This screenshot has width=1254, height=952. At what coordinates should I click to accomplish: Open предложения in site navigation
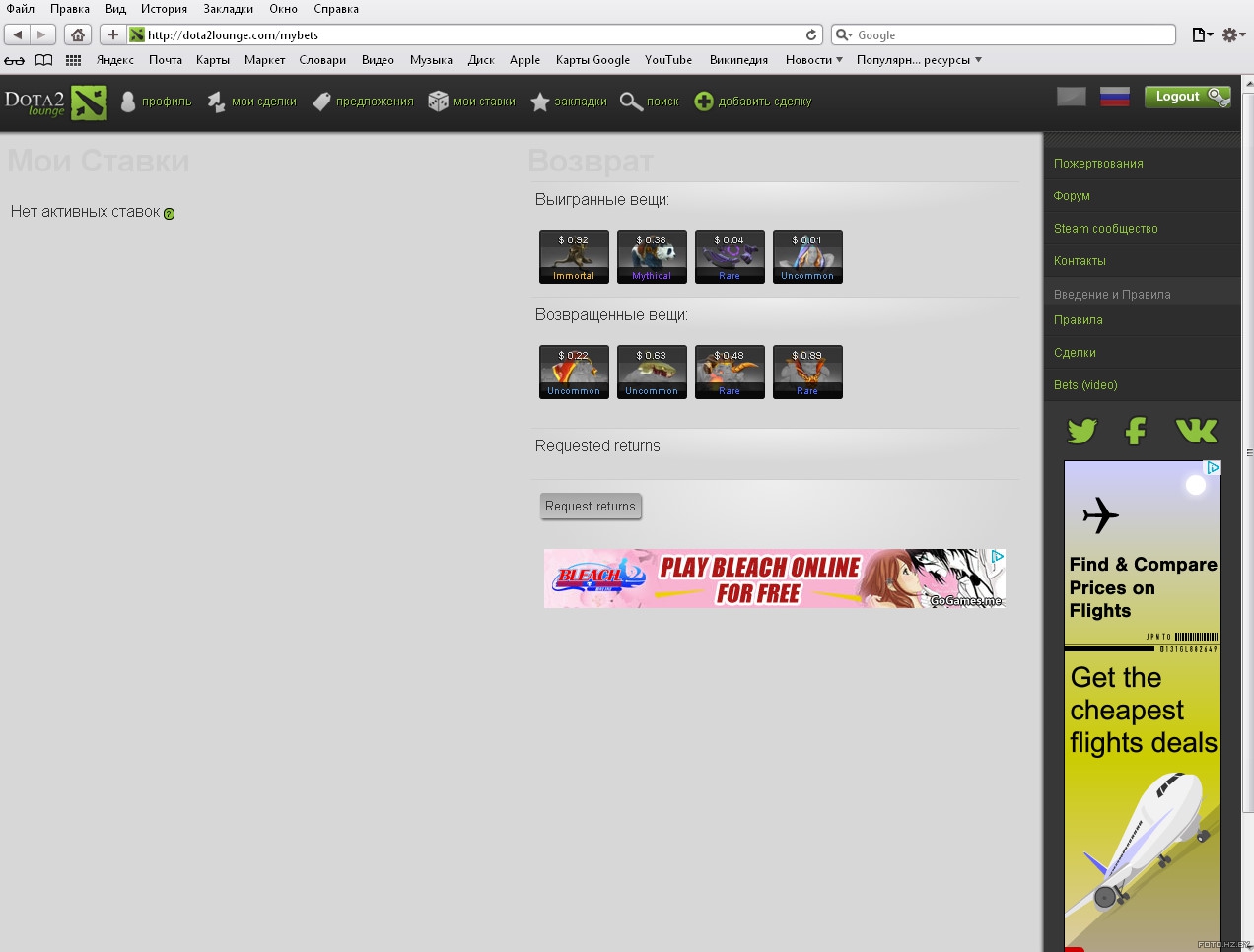pos(363,102)
